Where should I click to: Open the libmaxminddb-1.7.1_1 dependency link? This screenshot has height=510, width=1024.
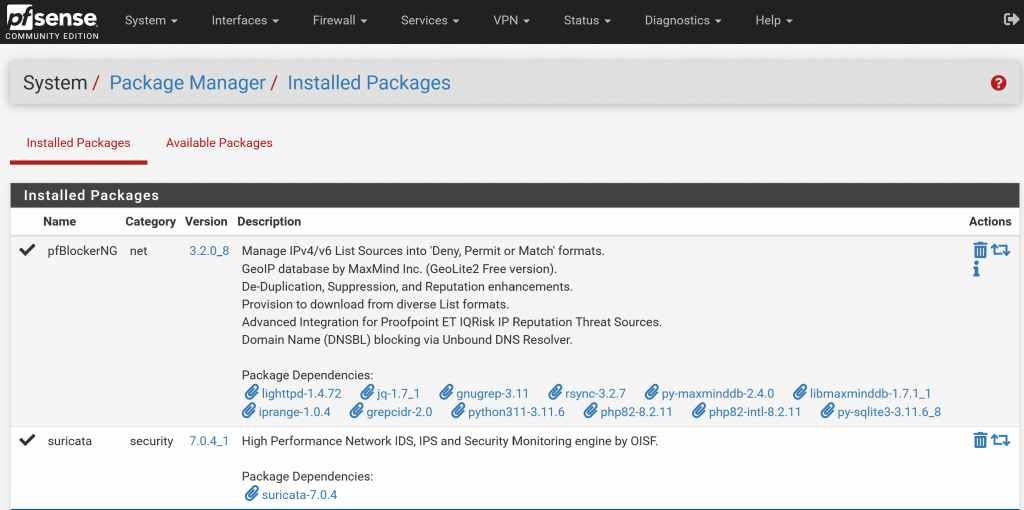871,394
